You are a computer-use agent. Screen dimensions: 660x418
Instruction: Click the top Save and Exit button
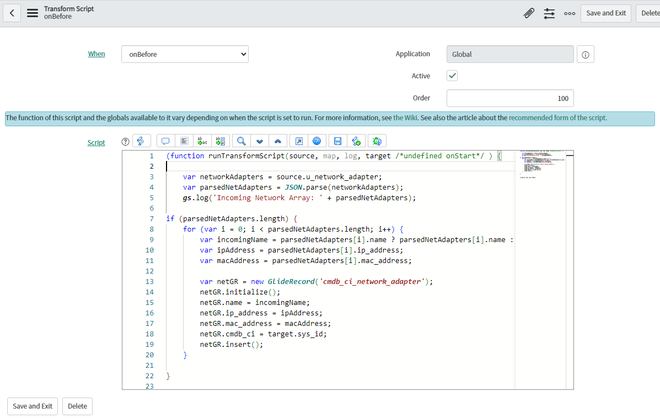click(606, 13)
